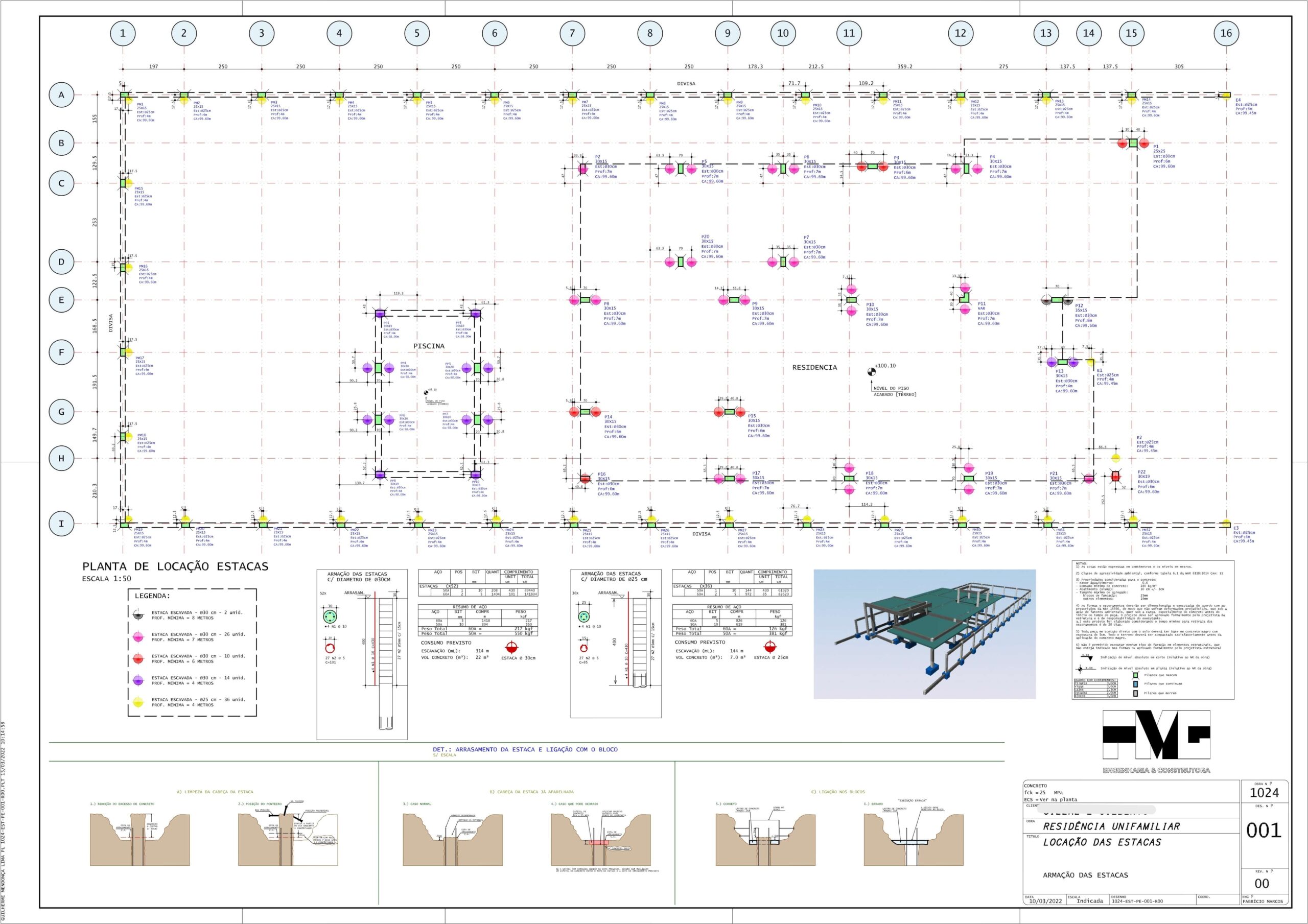The image size is (1308, 924).
Task: Click the 'PLANTA DE LOCAÇÃO ESTACAS' title
Action: coord(175,567)
